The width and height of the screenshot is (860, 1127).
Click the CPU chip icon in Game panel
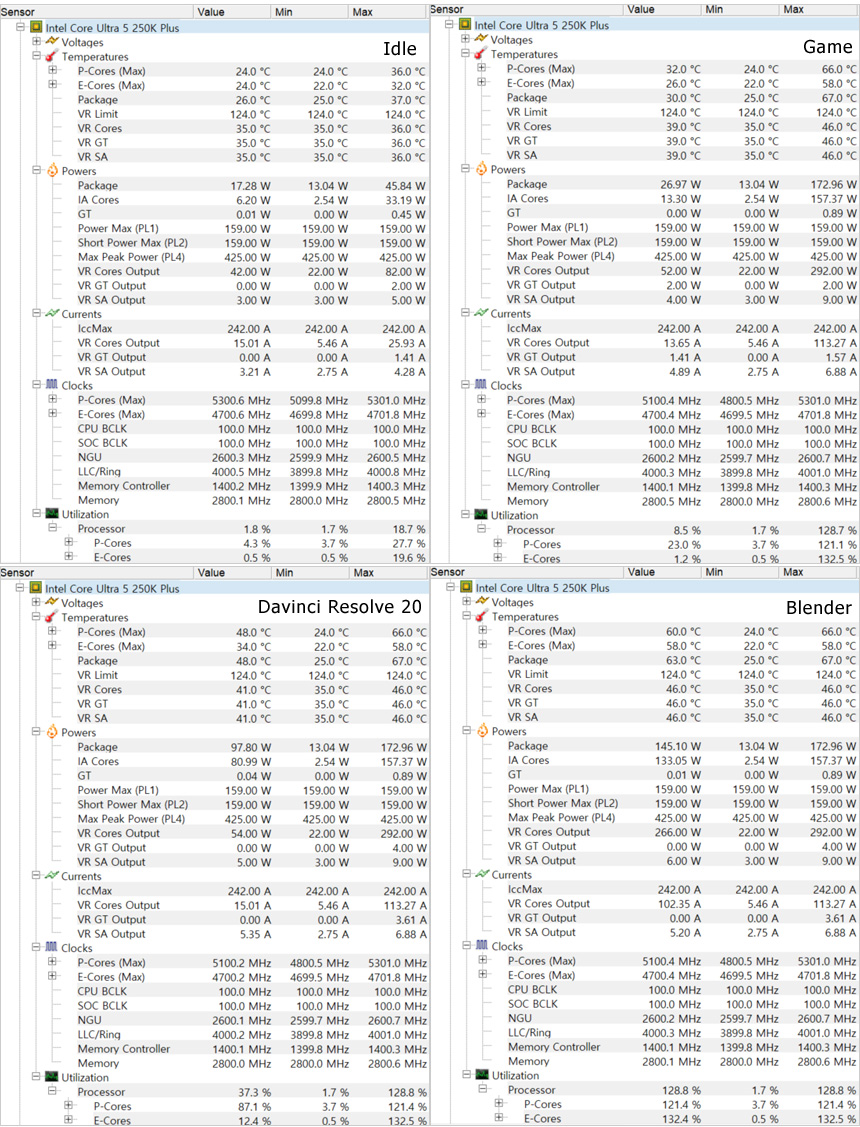pyautogui.click(x=464, y=25)
